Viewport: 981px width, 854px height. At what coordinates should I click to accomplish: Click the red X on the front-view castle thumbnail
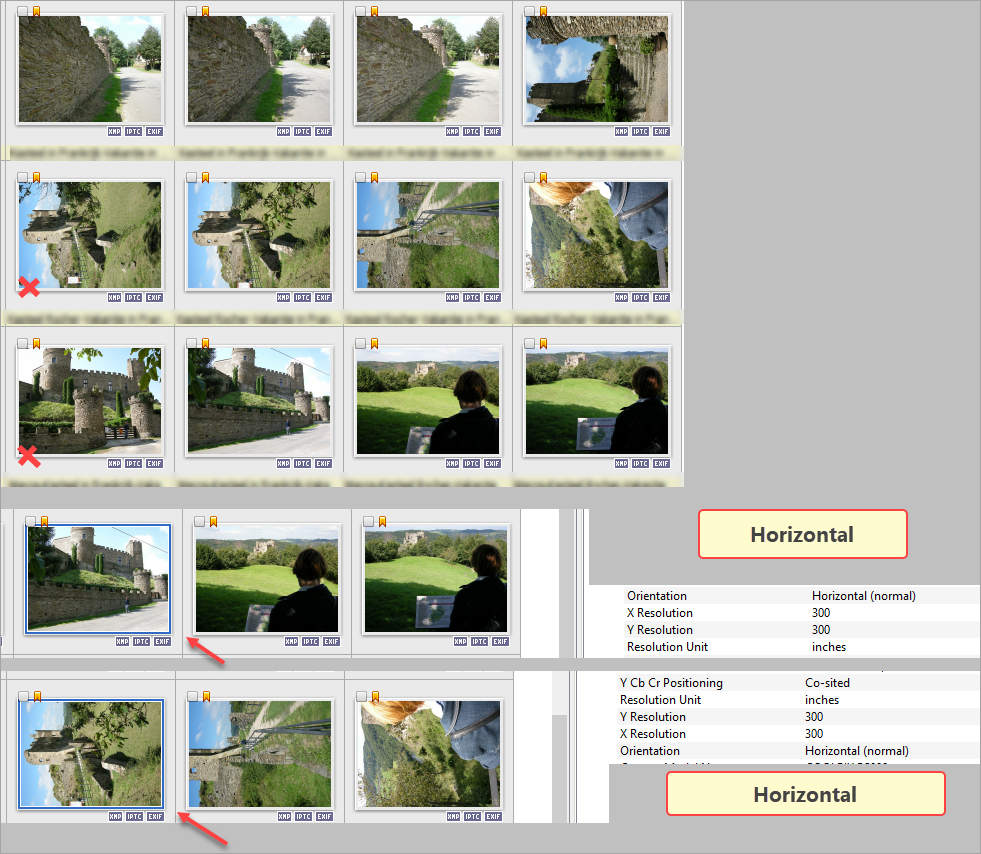[29, 456]
